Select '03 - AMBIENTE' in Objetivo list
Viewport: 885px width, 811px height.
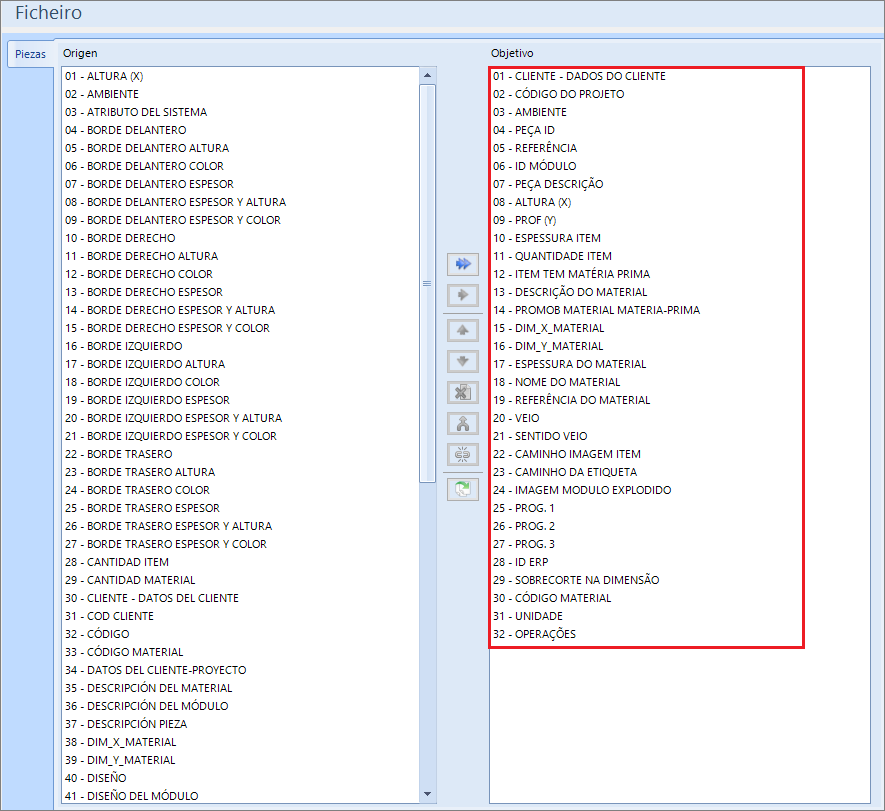coord(529,112)
